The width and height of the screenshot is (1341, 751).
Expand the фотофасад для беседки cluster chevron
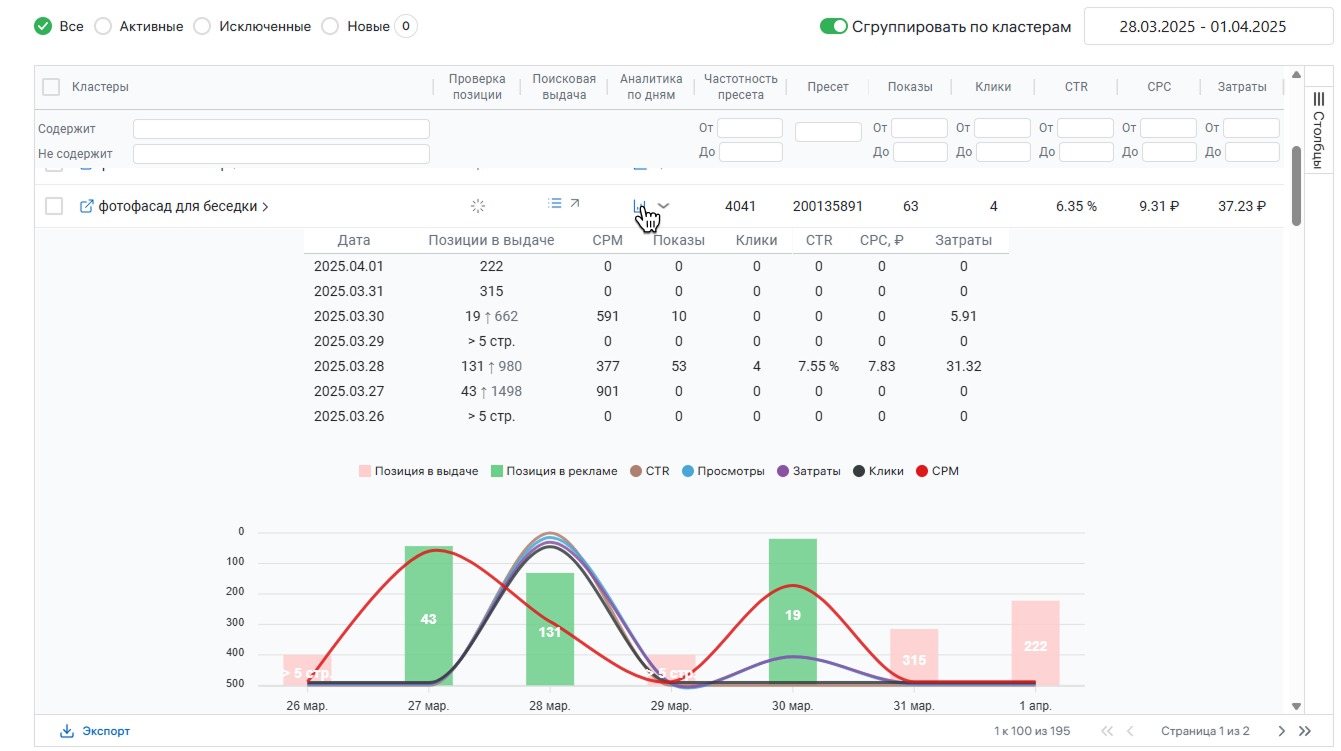(x=266, y=207)
